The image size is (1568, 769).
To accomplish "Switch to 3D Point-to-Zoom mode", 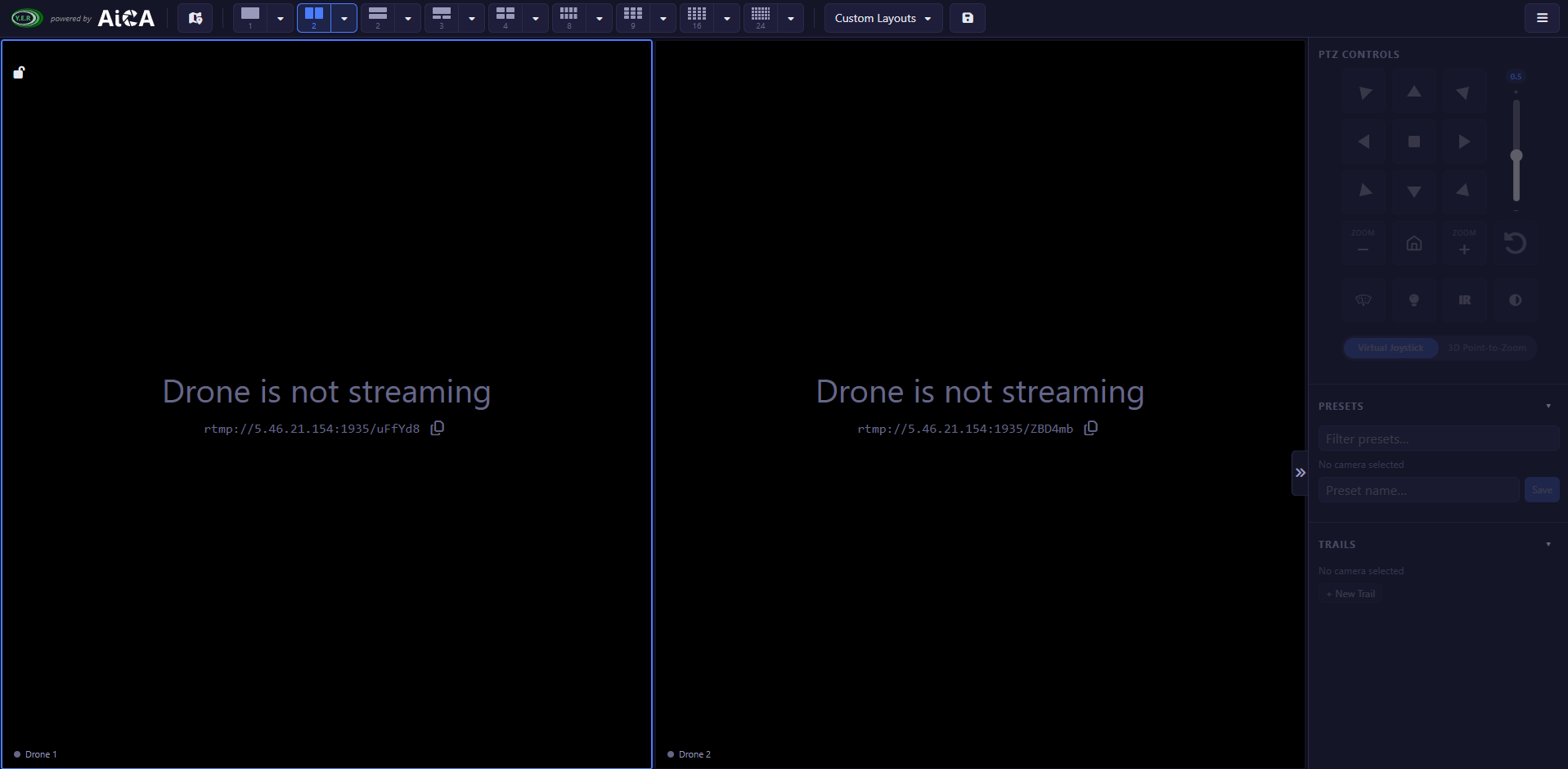I will (x=1487, y=348).
